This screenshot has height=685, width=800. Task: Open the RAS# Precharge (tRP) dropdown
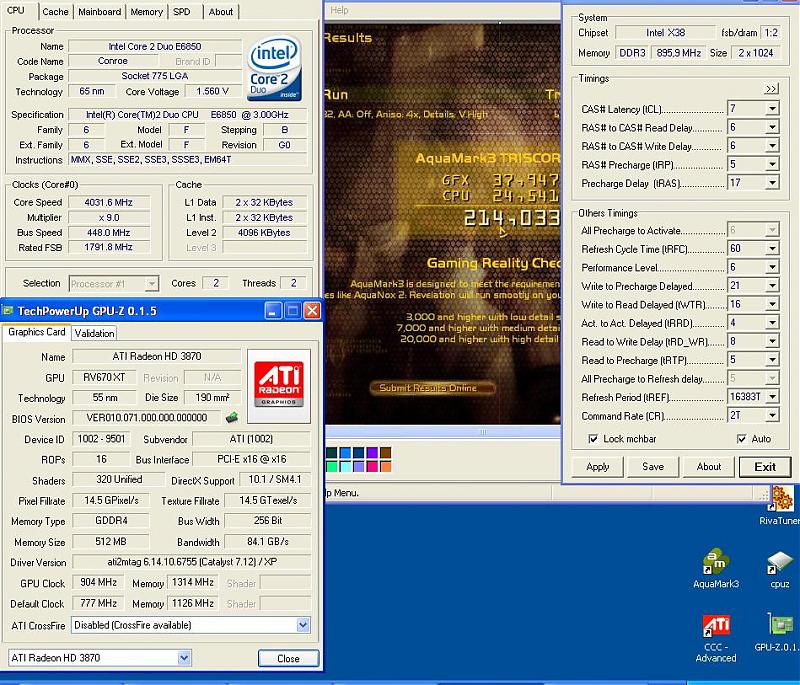pyautogui.click(x=772, y=164)
